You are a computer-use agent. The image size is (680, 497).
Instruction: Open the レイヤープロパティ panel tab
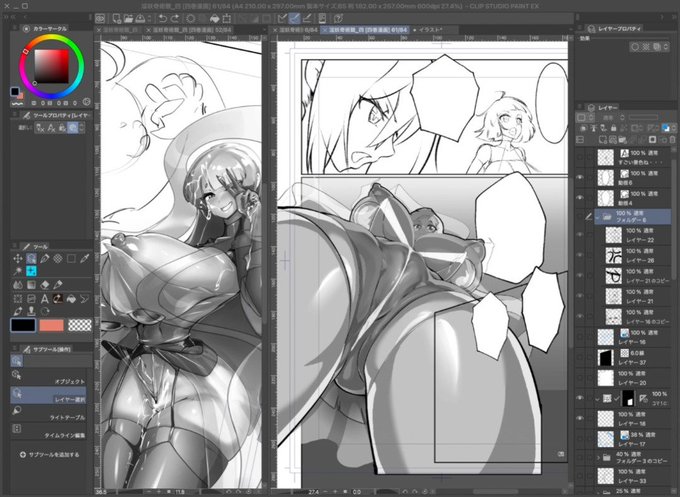click(x=615, y=29)
